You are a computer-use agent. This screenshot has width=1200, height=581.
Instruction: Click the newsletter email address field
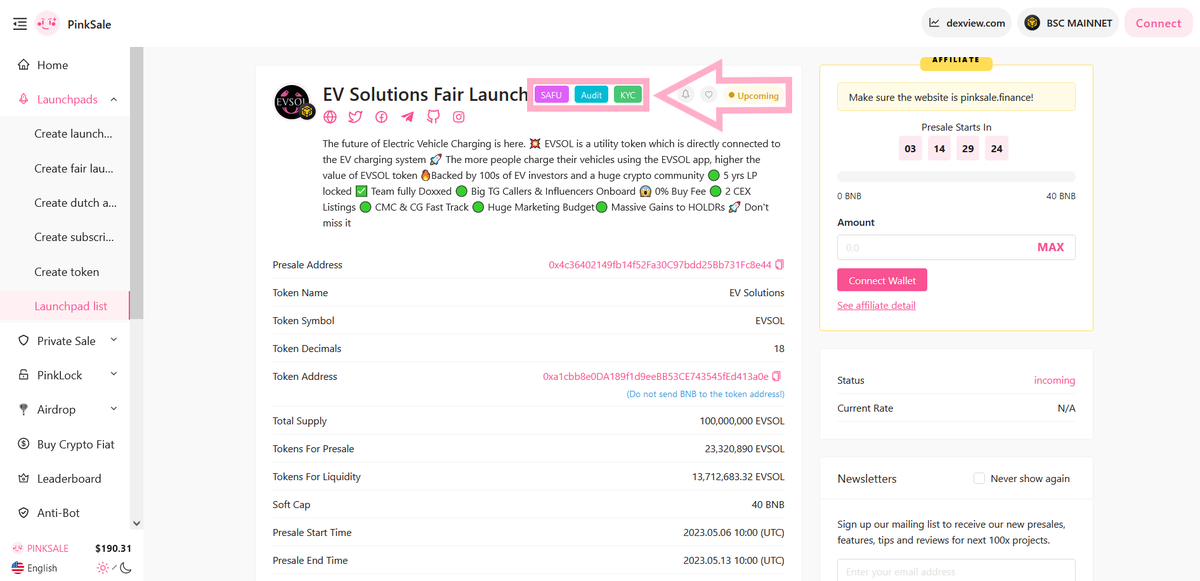coord(956,570)
